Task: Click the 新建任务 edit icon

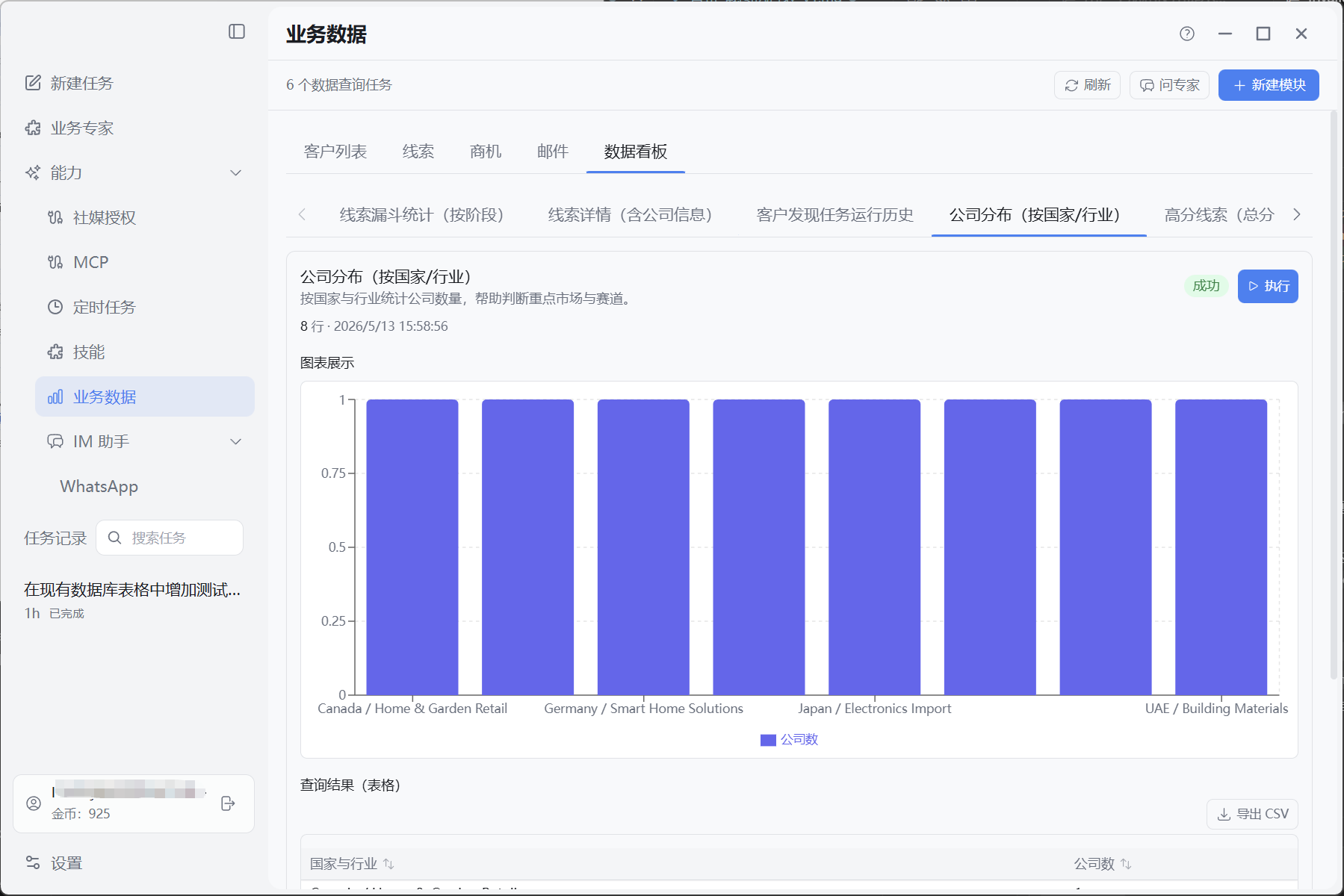Action: [33, 83]
